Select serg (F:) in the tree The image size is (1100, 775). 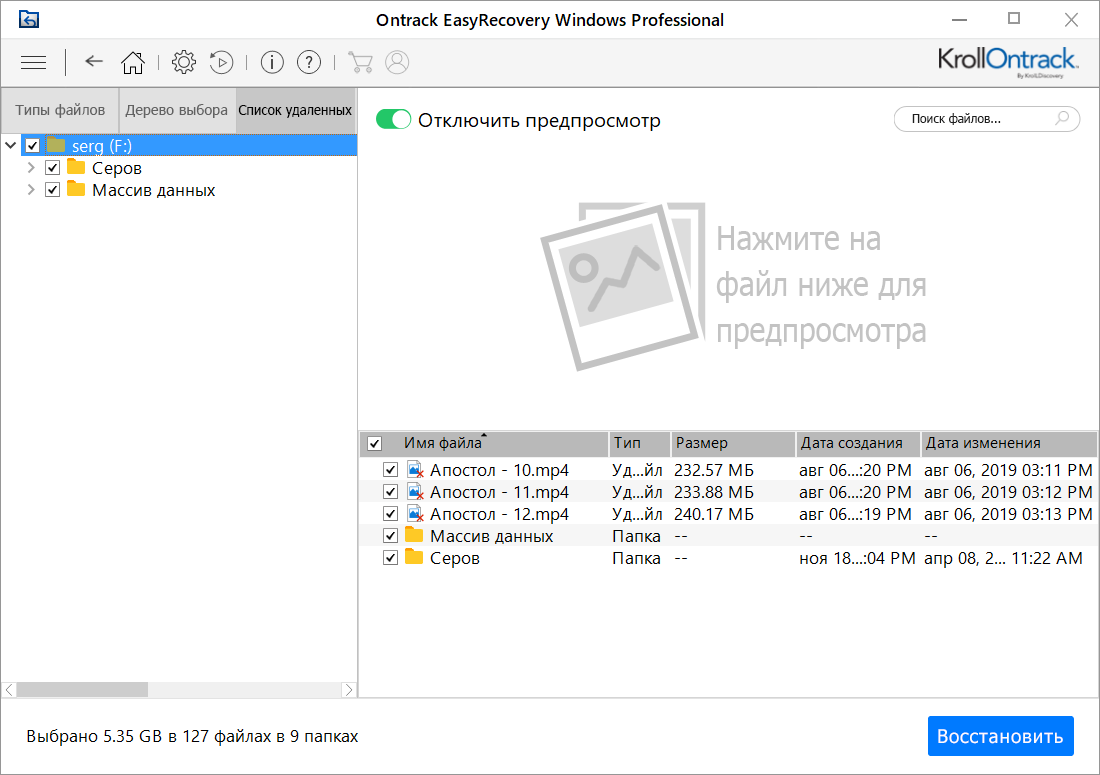coord(102,145)
